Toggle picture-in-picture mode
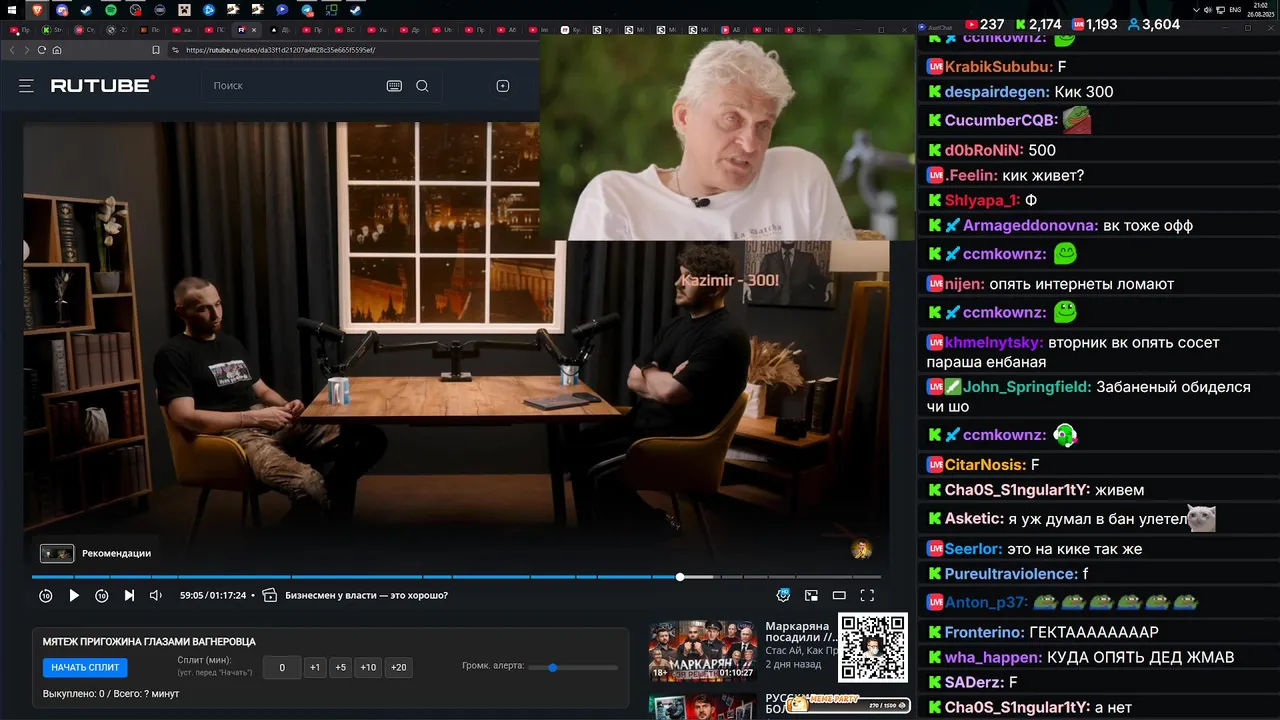 (811, 595)
